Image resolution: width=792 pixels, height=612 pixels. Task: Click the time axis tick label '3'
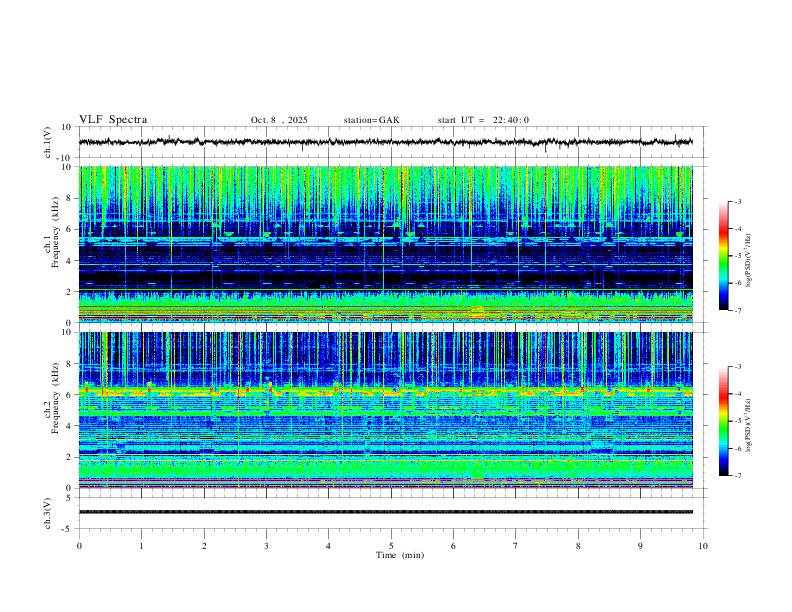[266, 546]
